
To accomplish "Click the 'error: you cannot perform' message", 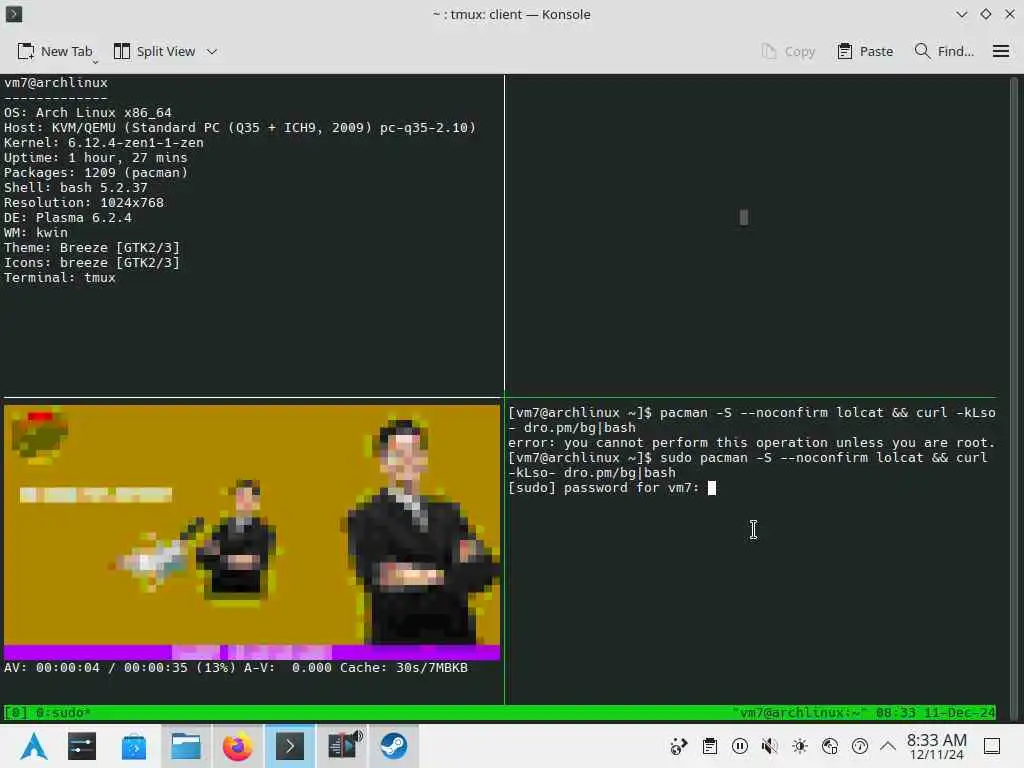I will click(x=752, y=443).
